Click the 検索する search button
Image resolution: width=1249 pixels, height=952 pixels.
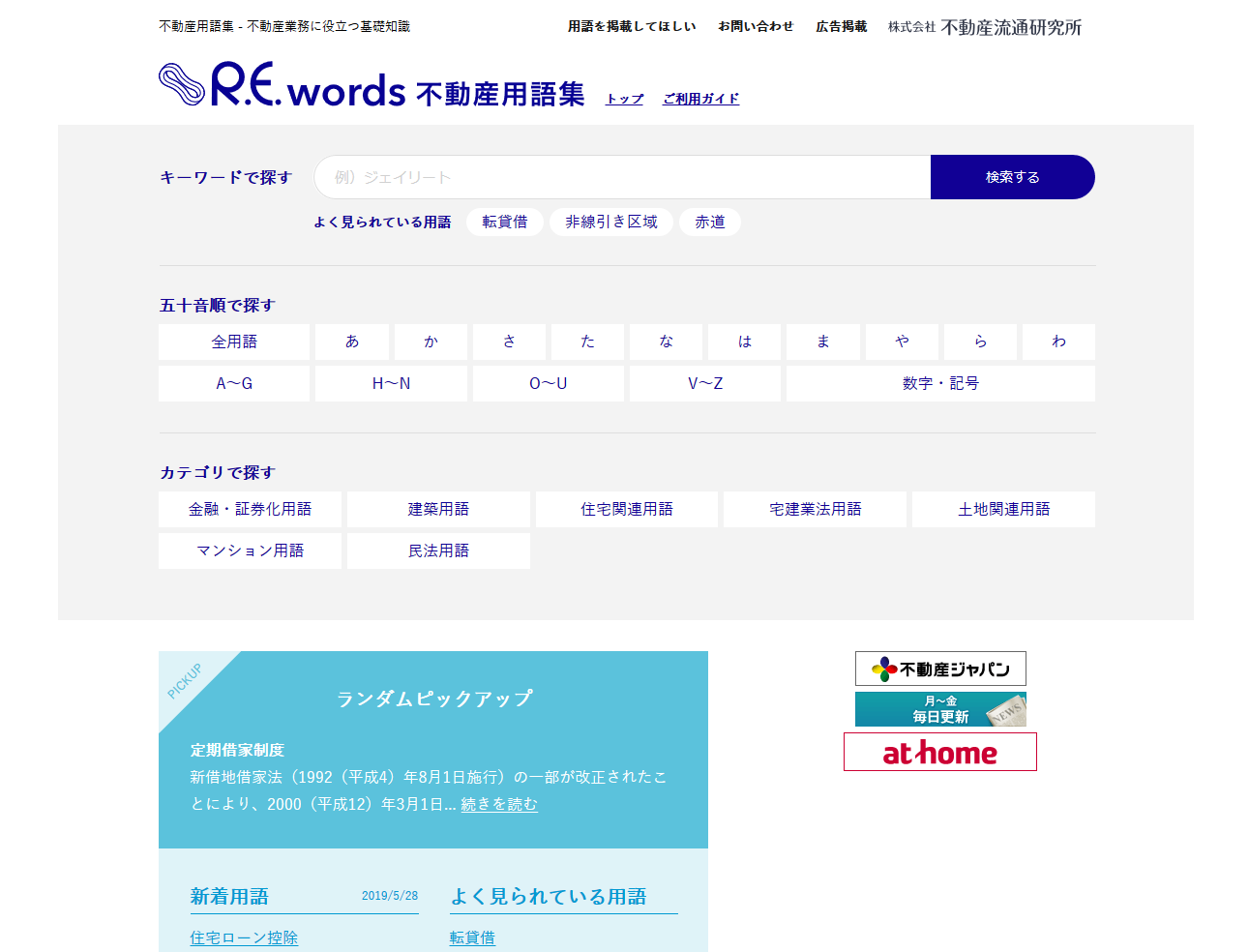pos(1013,177)
